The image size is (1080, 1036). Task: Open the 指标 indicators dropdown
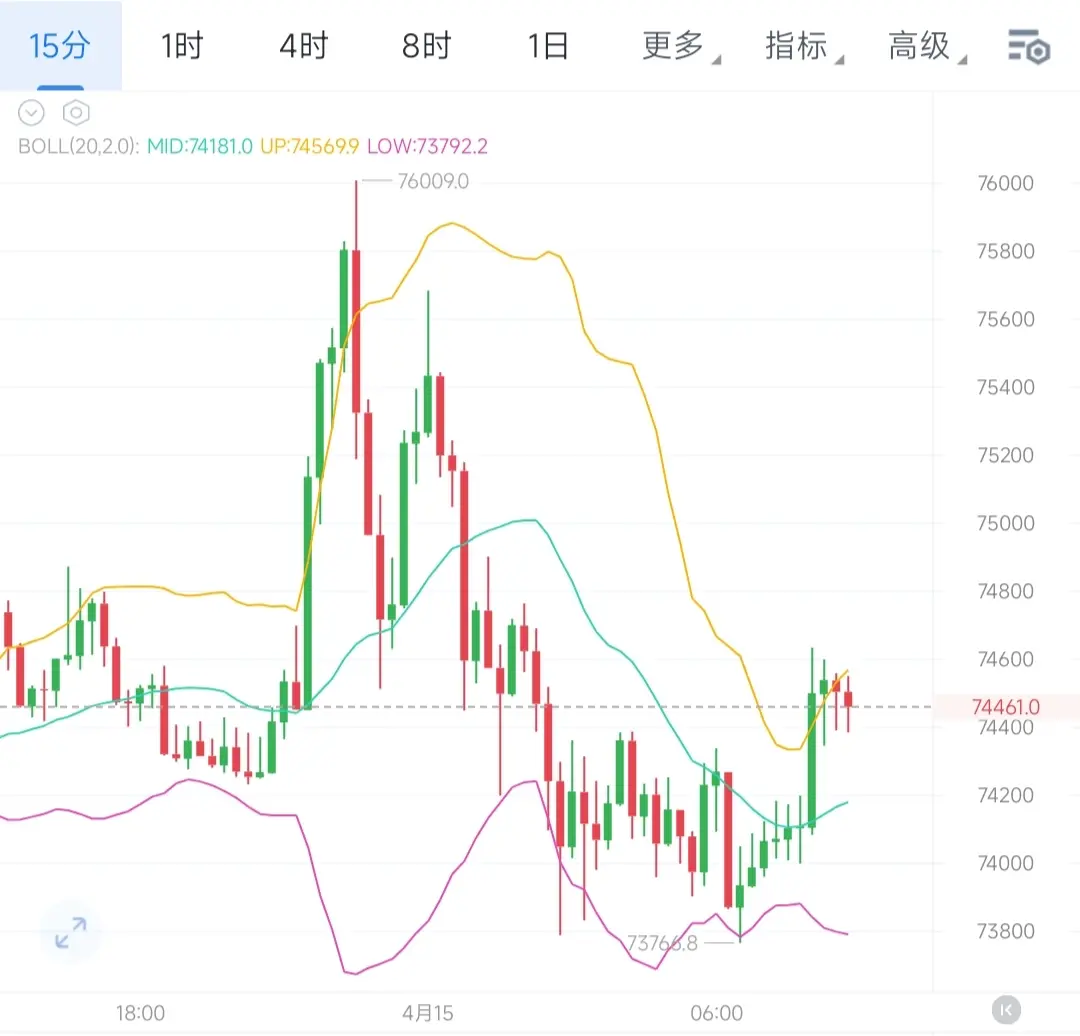[x=803, y=46]
